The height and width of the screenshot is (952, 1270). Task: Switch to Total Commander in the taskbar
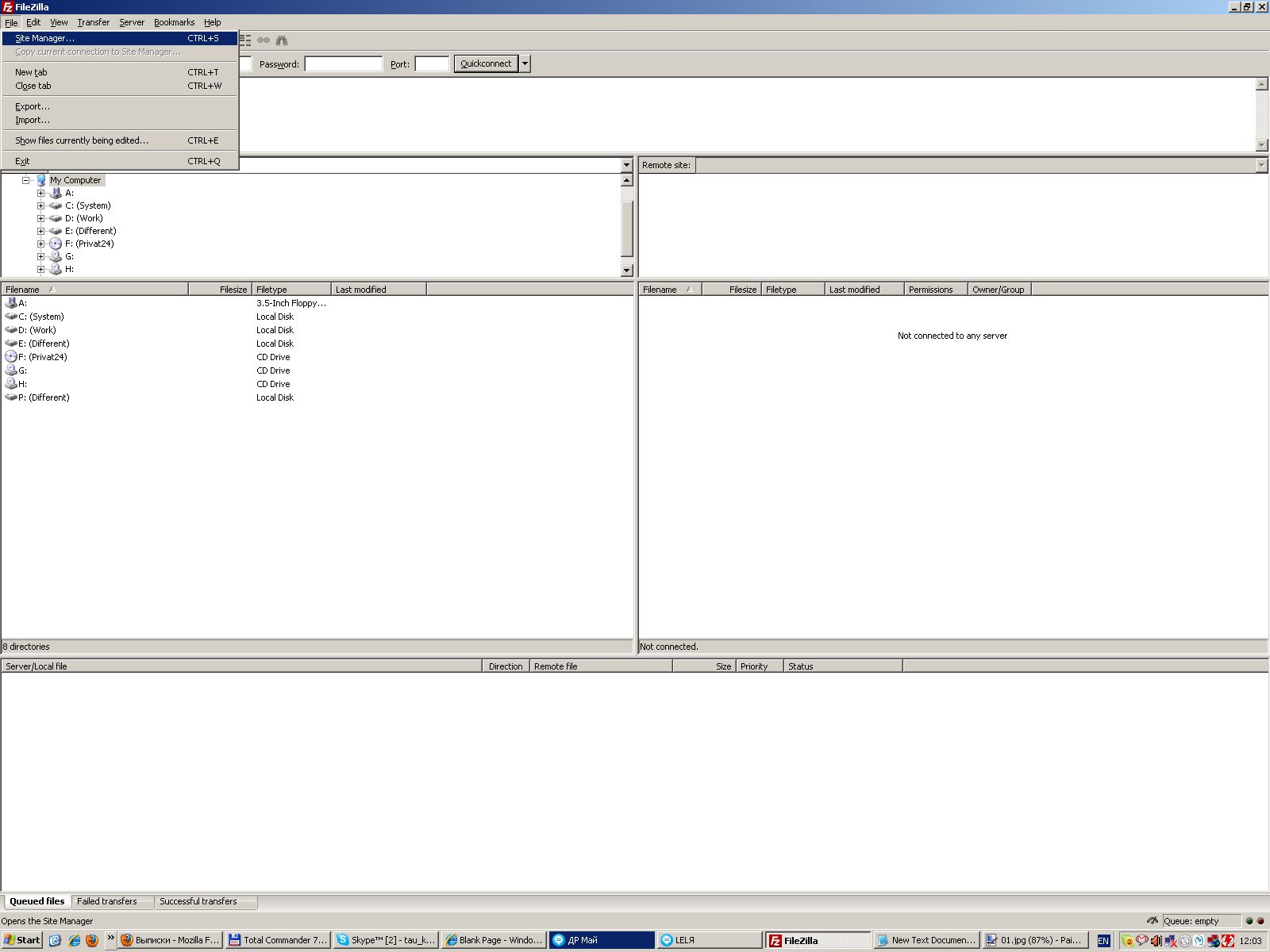(x=278, y=940)
